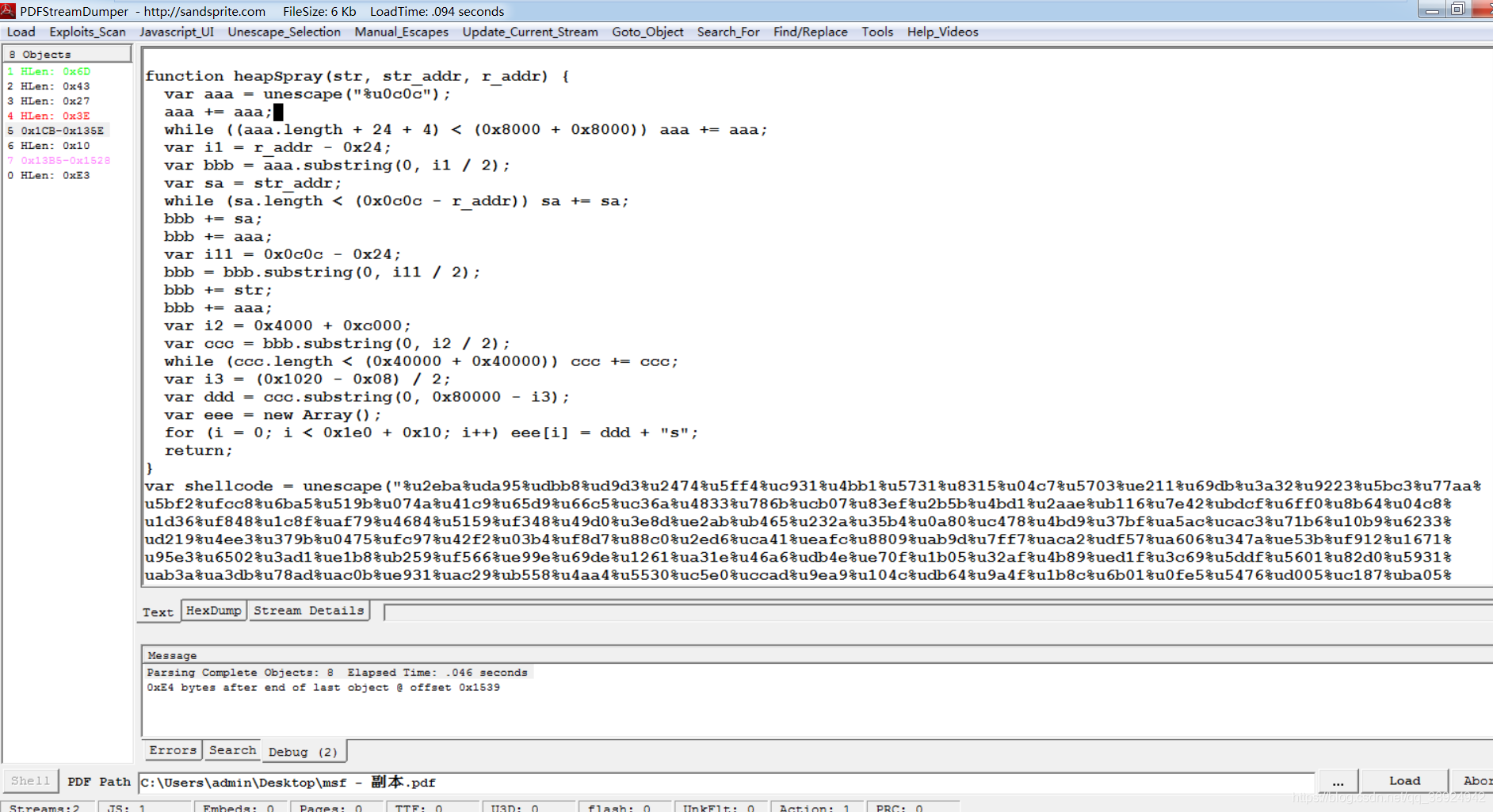Click the browse ... button
The image size is (1493, 812).
[1338, 781]
